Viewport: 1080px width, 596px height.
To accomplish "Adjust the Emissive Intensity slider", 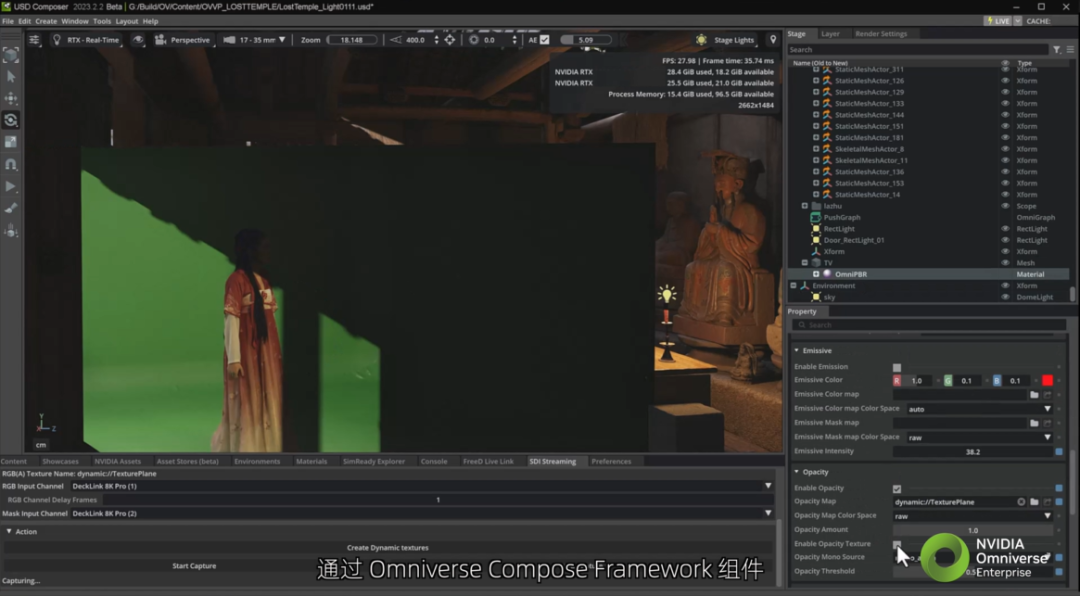I will [x=973, y=452].
